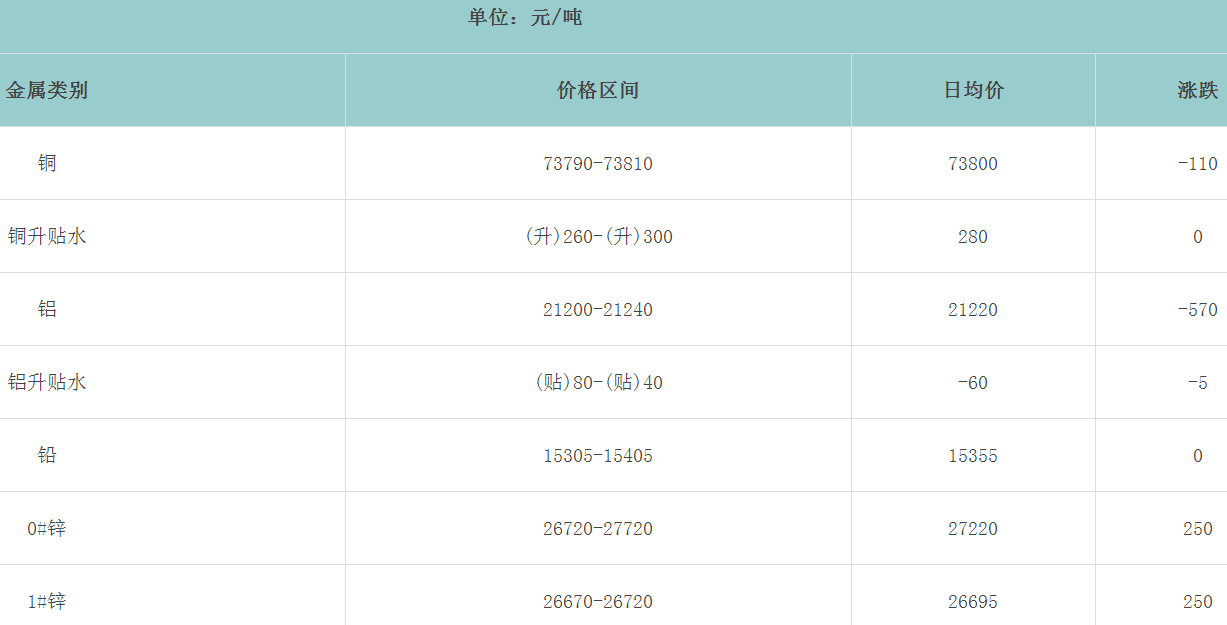Click the copper daily average 73800

[x=973, y=164]
